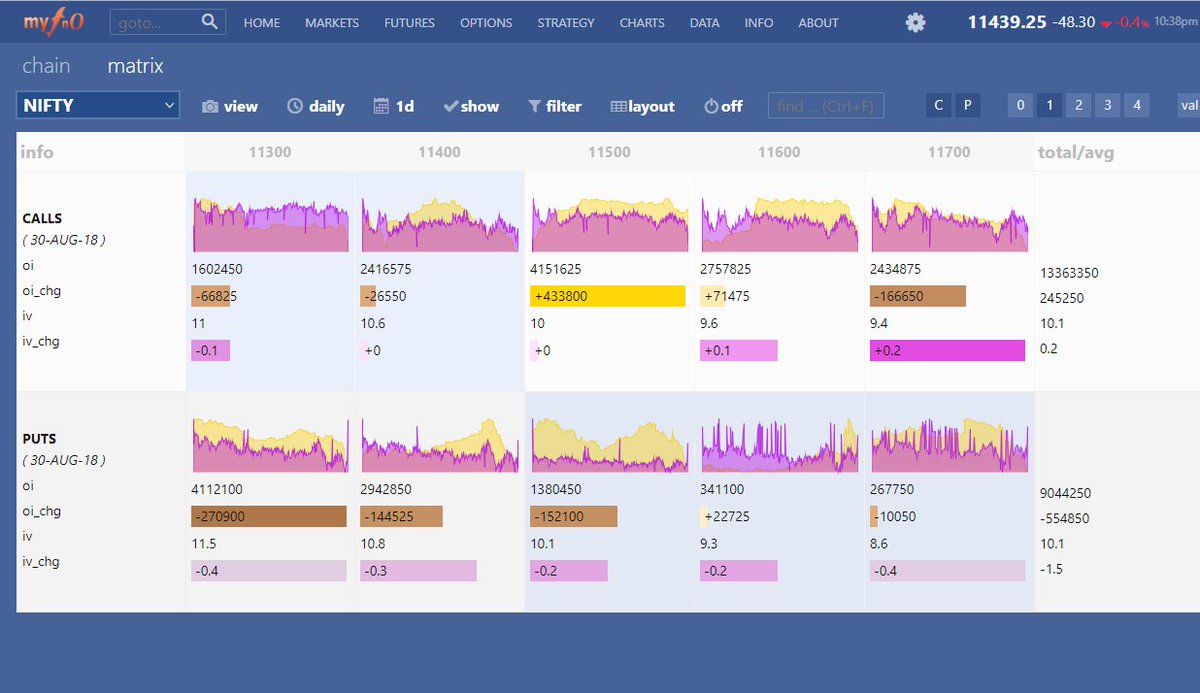Click the 11439.25 index price

(x=1007, y=21)
